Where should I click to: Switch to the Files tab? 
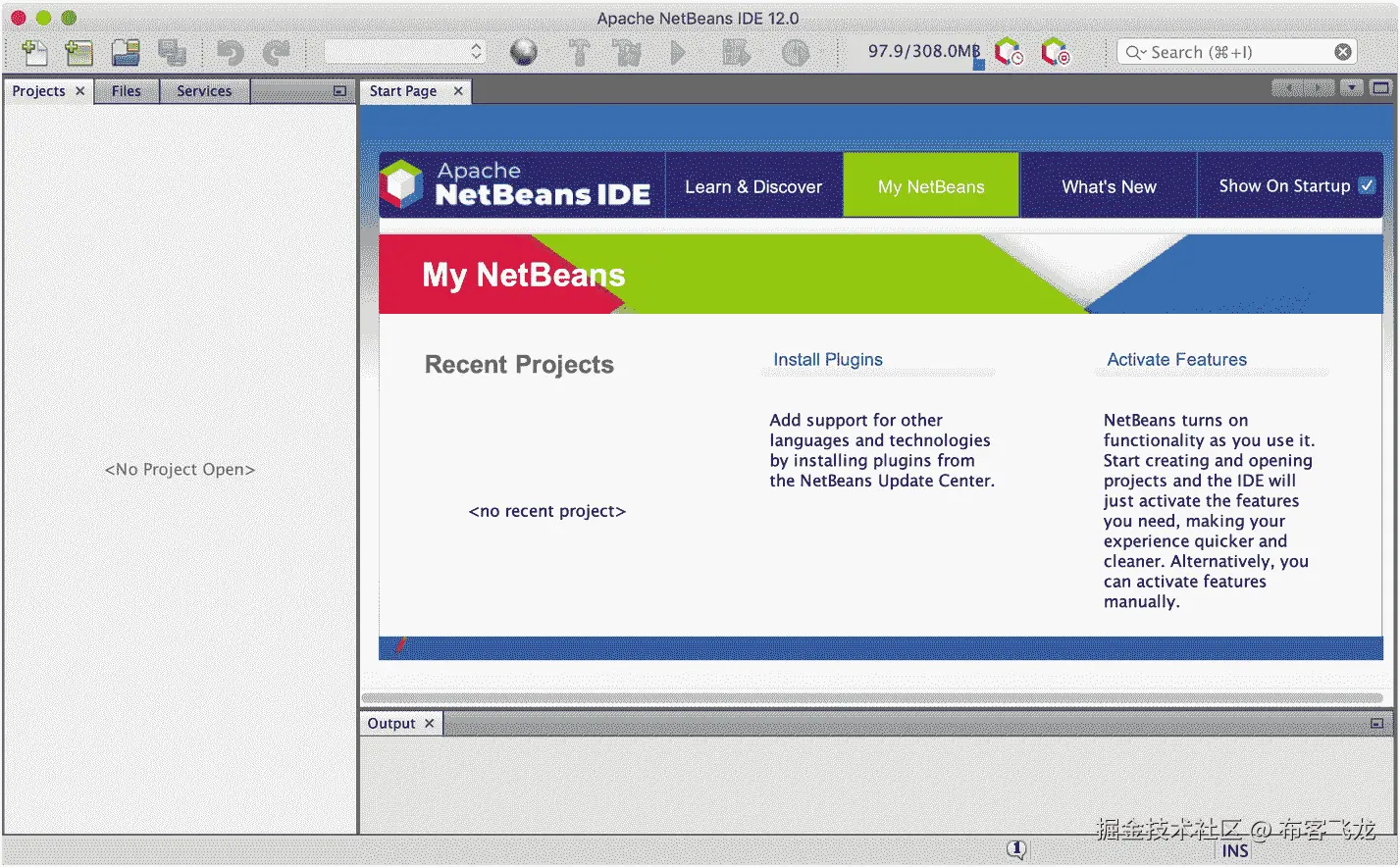[127, 91]
